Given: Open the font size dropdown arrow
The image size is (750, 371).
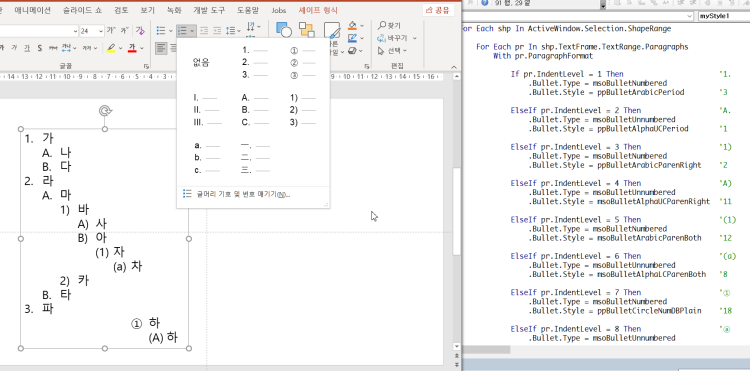Looking at the screenshot, I should pos(100,31).
